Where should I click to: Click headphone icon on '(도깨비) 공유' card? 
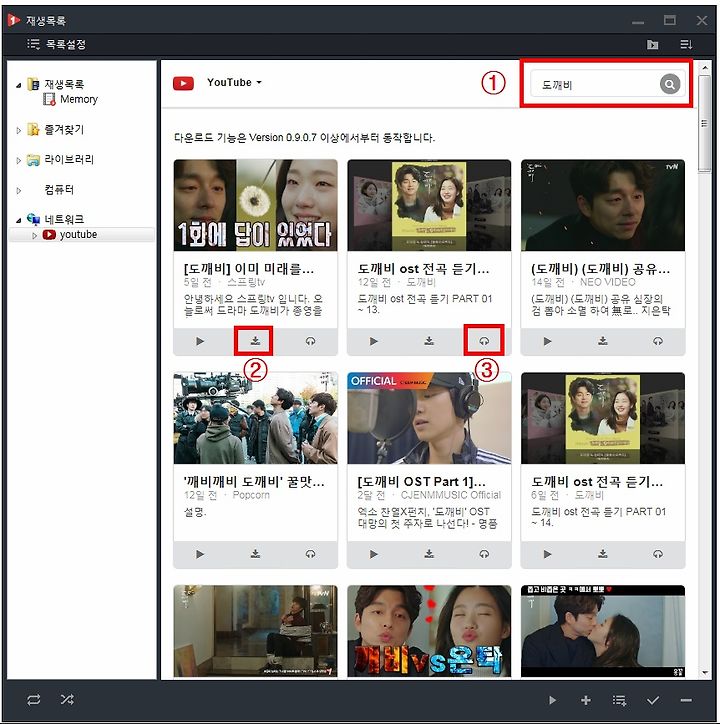pos(658,341)
